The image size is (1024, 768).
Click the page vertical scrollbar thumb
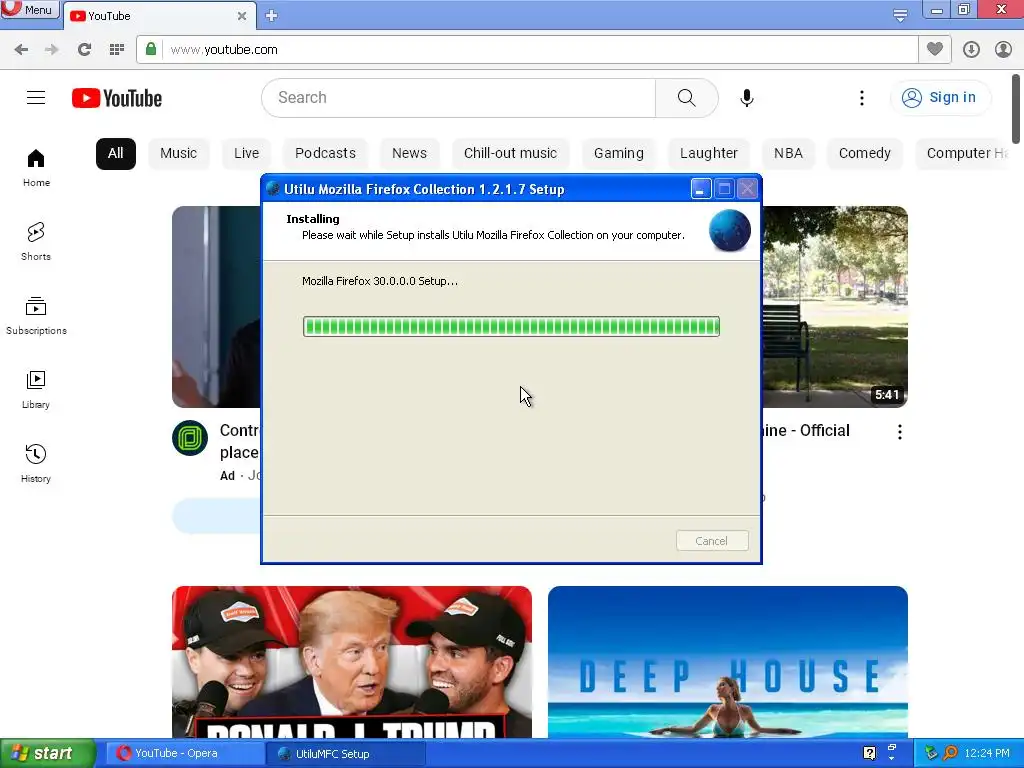[x=1016, y=109]
